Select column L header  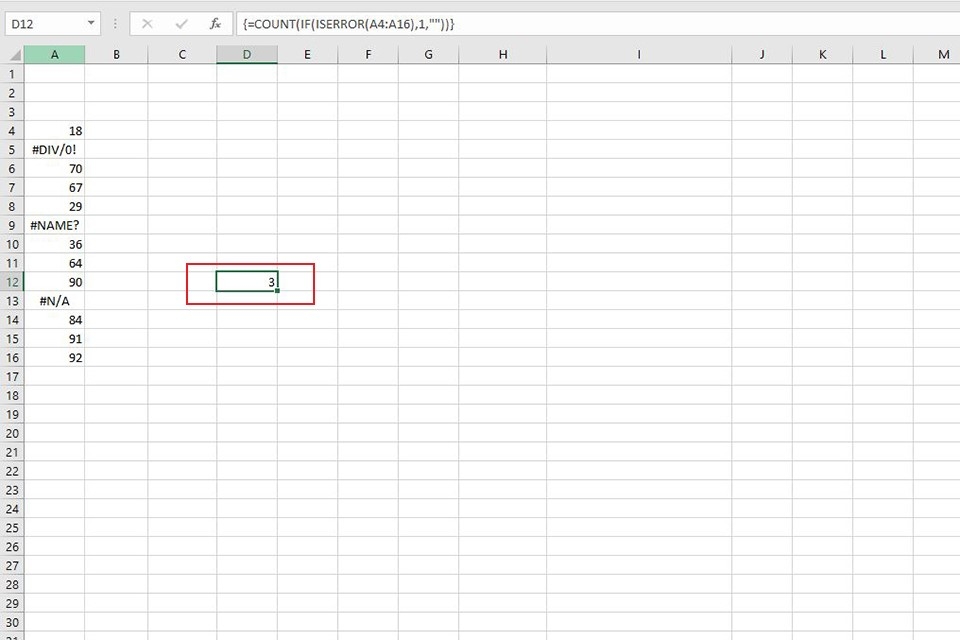pyautogui.click(x=883, y=55)
